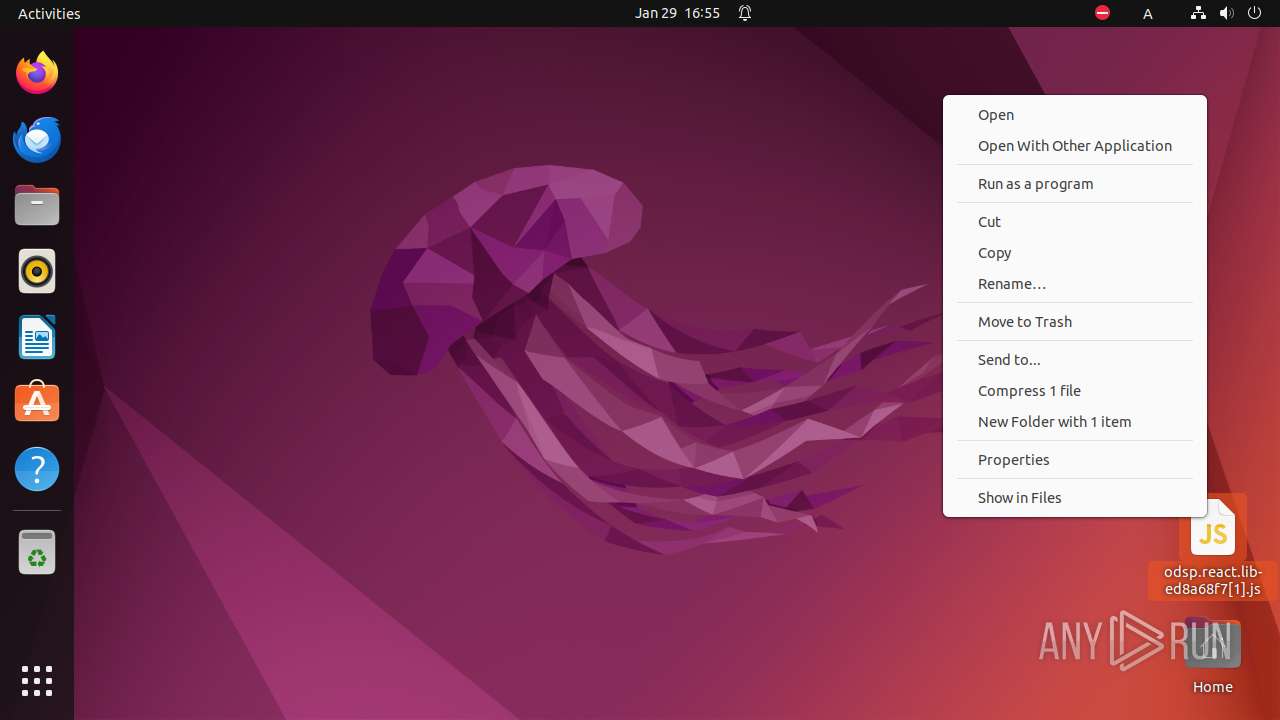This screenshot has height=720, width=1280.
Task: Open Firefox from the dock
Action: (37, 73)
